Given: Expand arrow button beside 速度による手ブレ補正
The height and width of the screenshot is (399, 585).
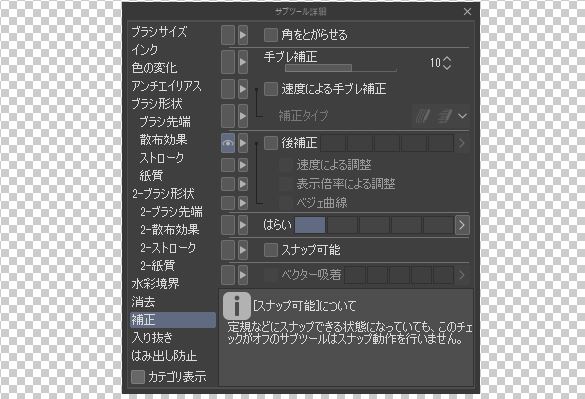Looking at the screenshot, I should [x=243, y=89].
